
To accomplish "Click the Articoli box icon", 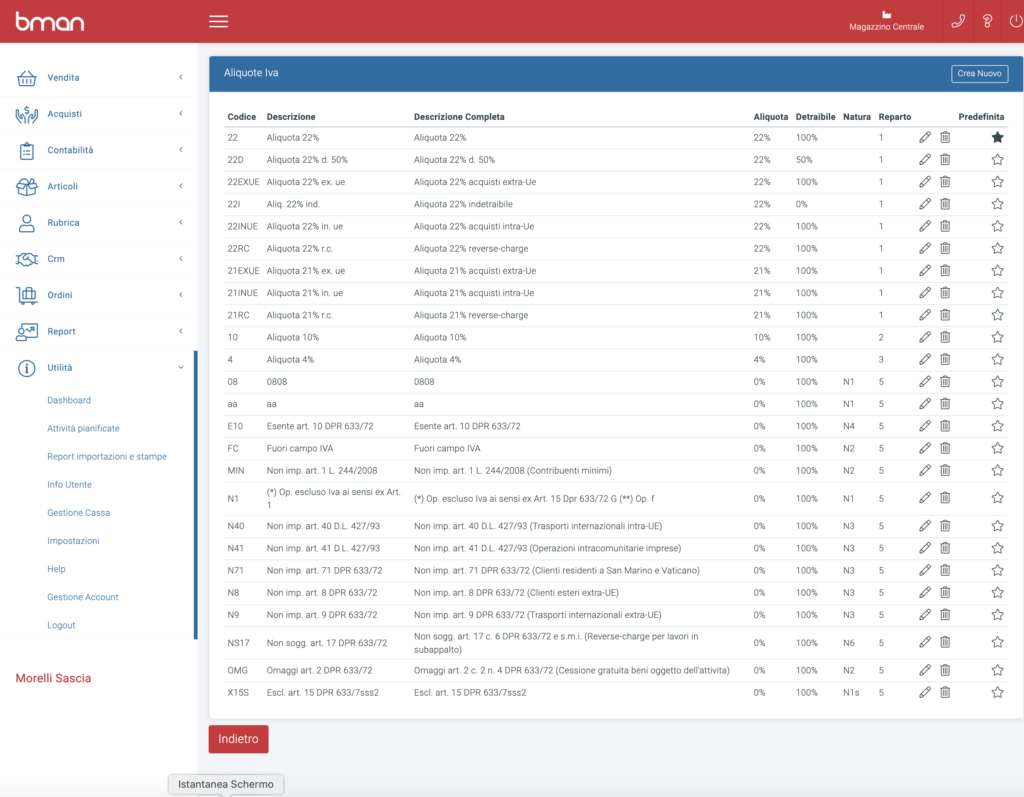I will [27, 187].
